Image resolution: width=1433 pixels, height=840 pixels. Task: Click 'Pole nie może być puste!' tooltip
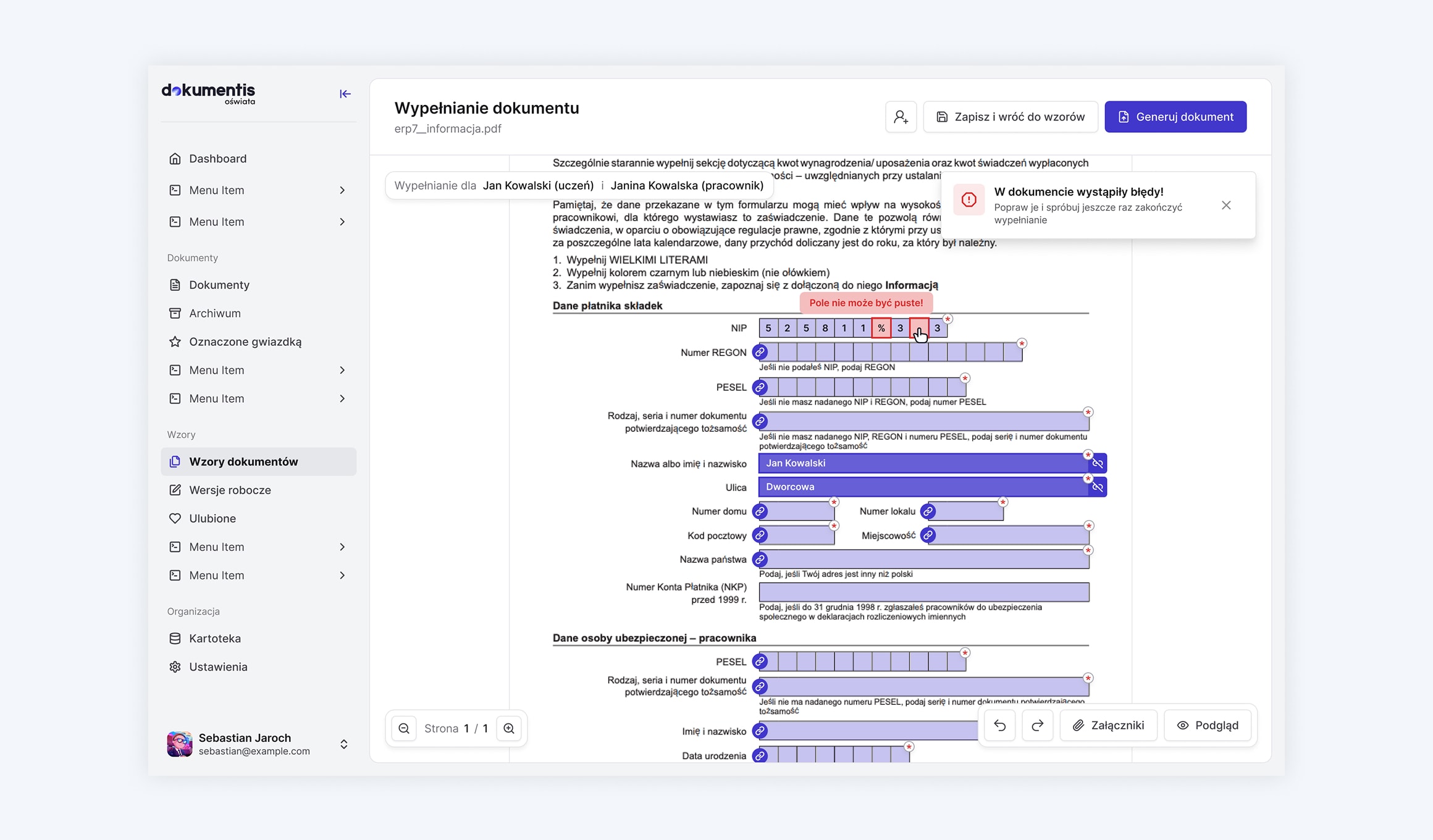pos(866,303)
